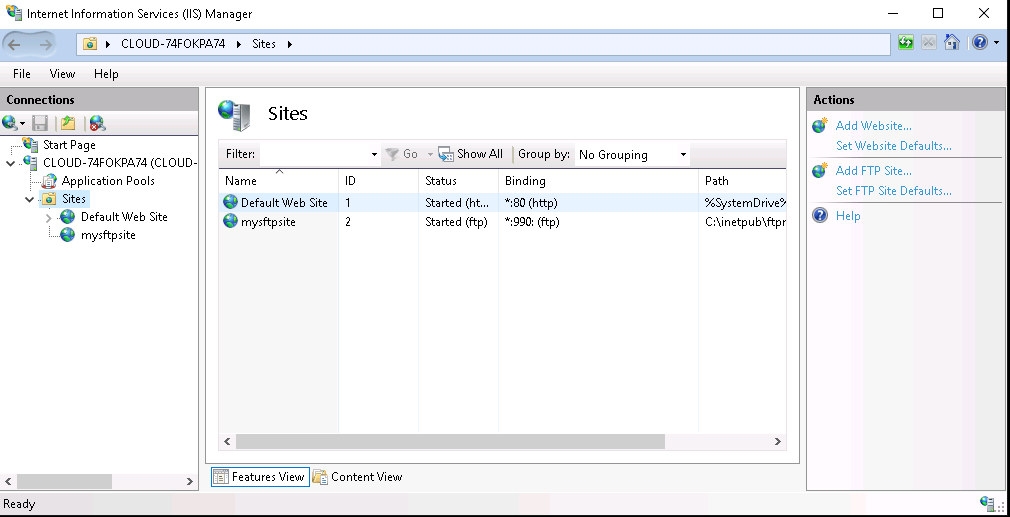1010x517 pixels.
Task: Click the *:80 (http) binding cell
Action: [531, 203]
